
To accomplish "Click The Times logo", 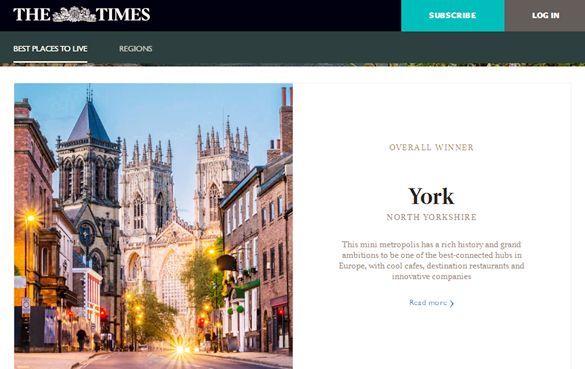I will tap(82, 15).
